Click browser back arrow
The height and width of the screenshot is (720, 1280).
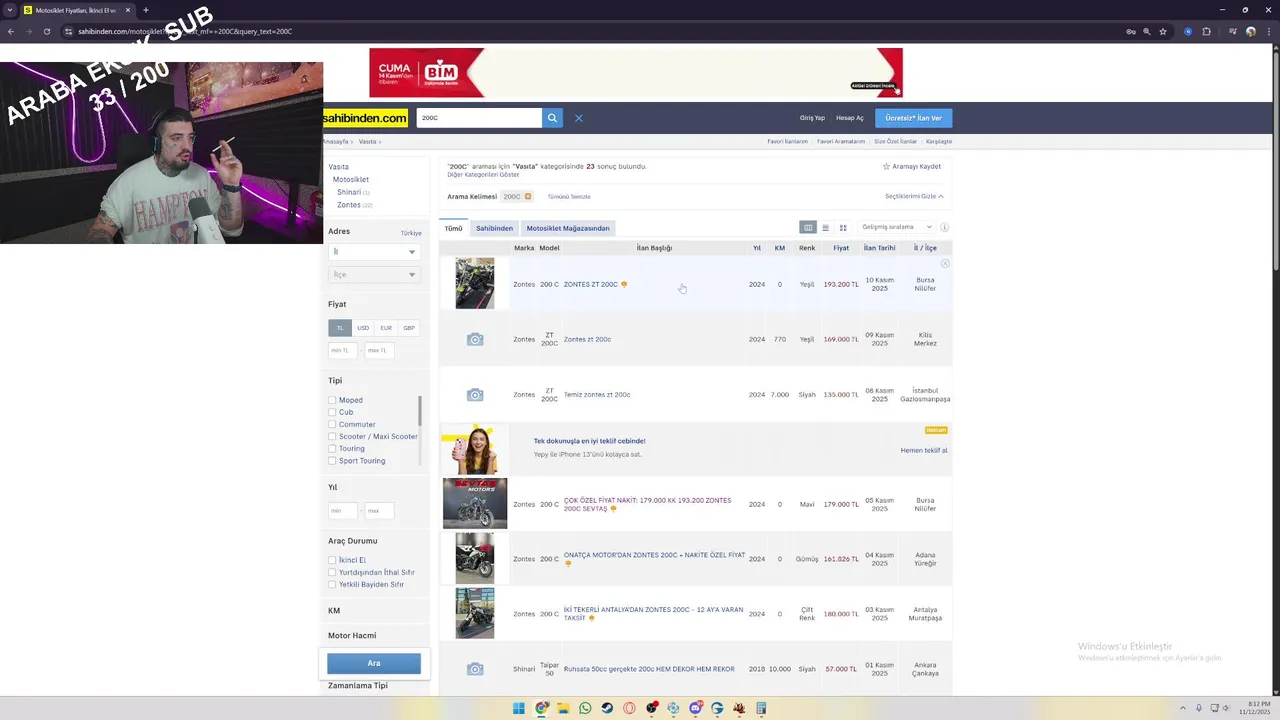click(11, 31)
